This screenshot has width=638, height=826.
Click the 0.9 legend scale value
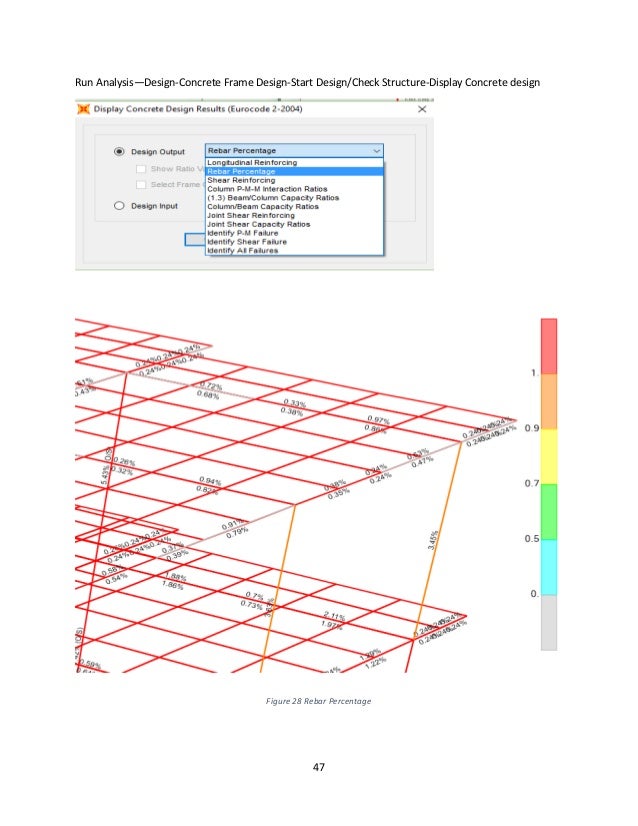coord(532,428)
